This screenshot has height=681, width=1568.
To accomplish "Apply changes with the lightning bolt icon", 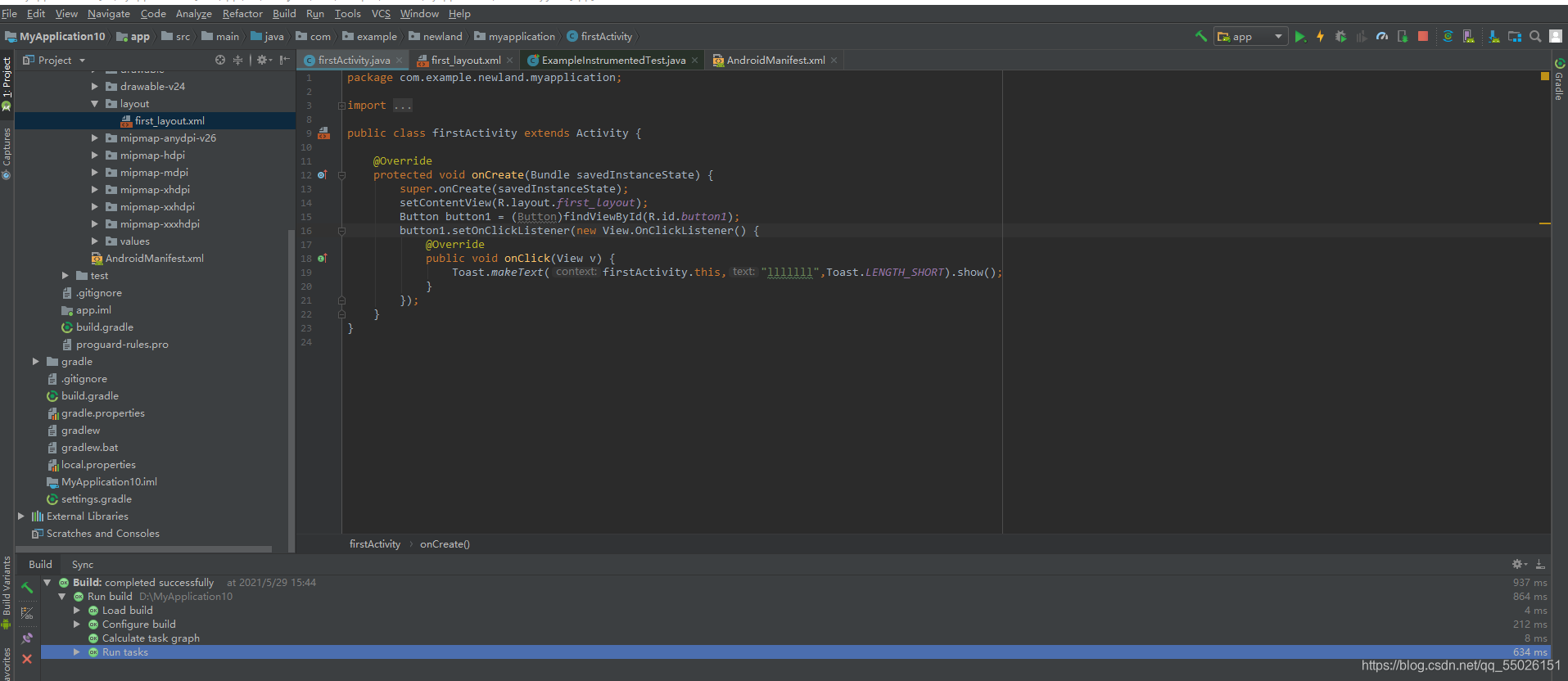I will click(1320, 36).
